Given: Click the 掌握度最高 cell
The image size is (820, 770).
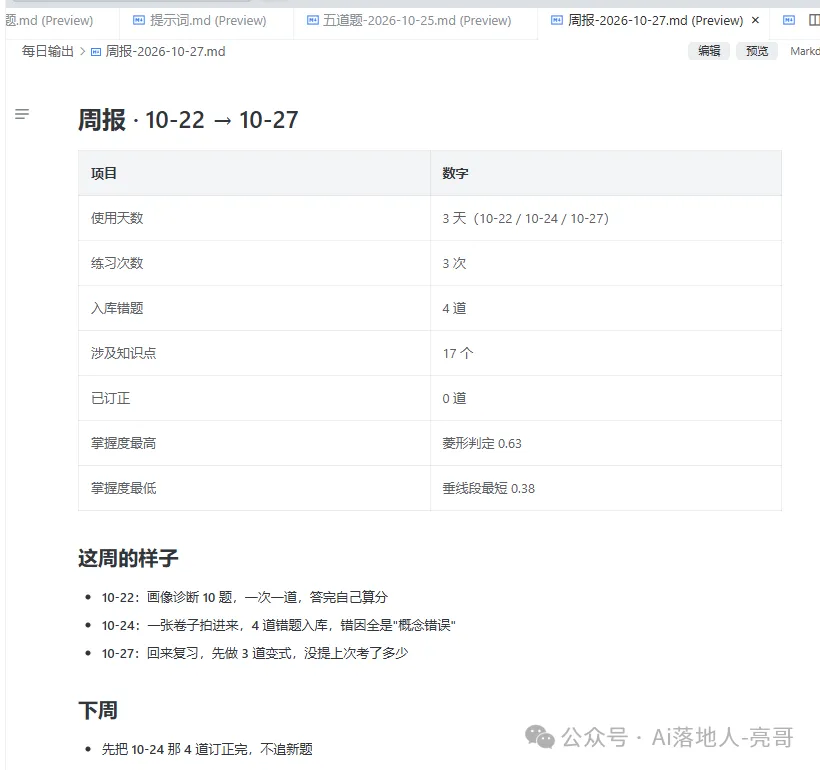Looking at the screenshot, I should coord(254,443).
